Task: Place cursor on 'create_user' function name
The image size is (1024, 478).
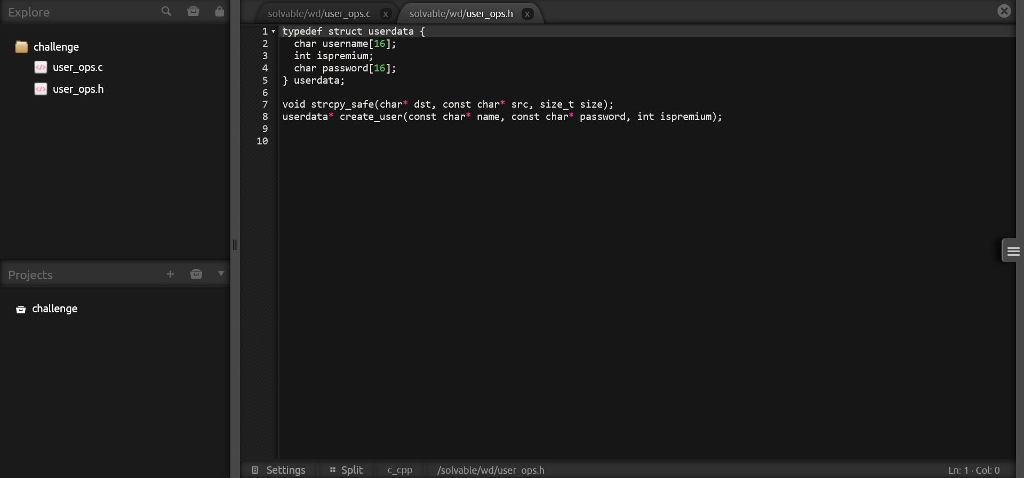Action: click(371, 117)
